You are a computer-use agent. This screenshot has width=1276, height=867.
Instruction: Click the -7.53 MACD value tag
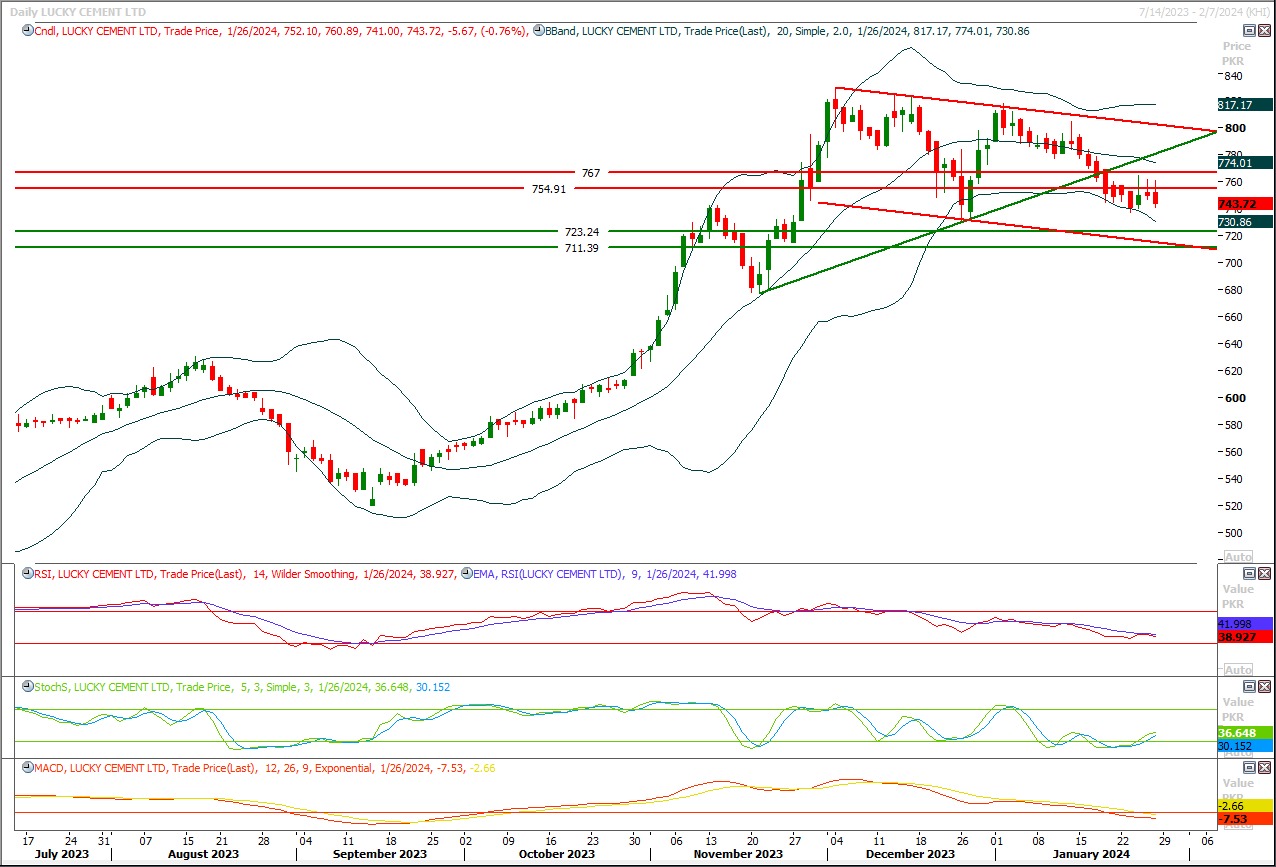1245,818
